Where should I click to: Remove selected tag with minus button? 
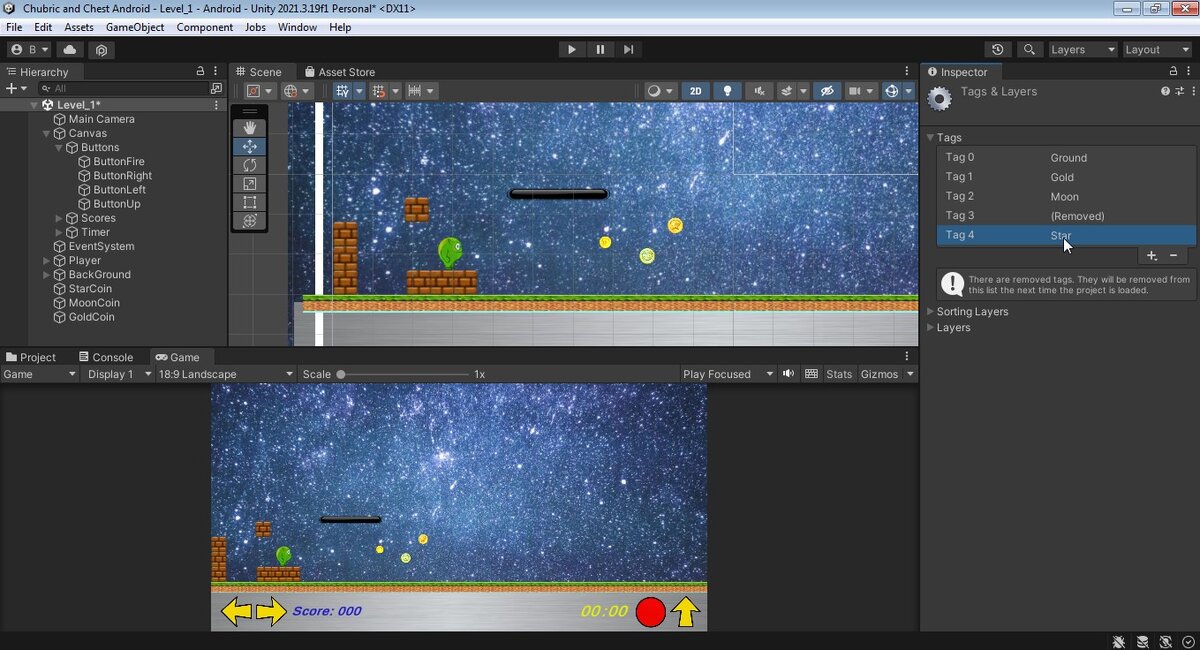click(x=1174, y=256)
